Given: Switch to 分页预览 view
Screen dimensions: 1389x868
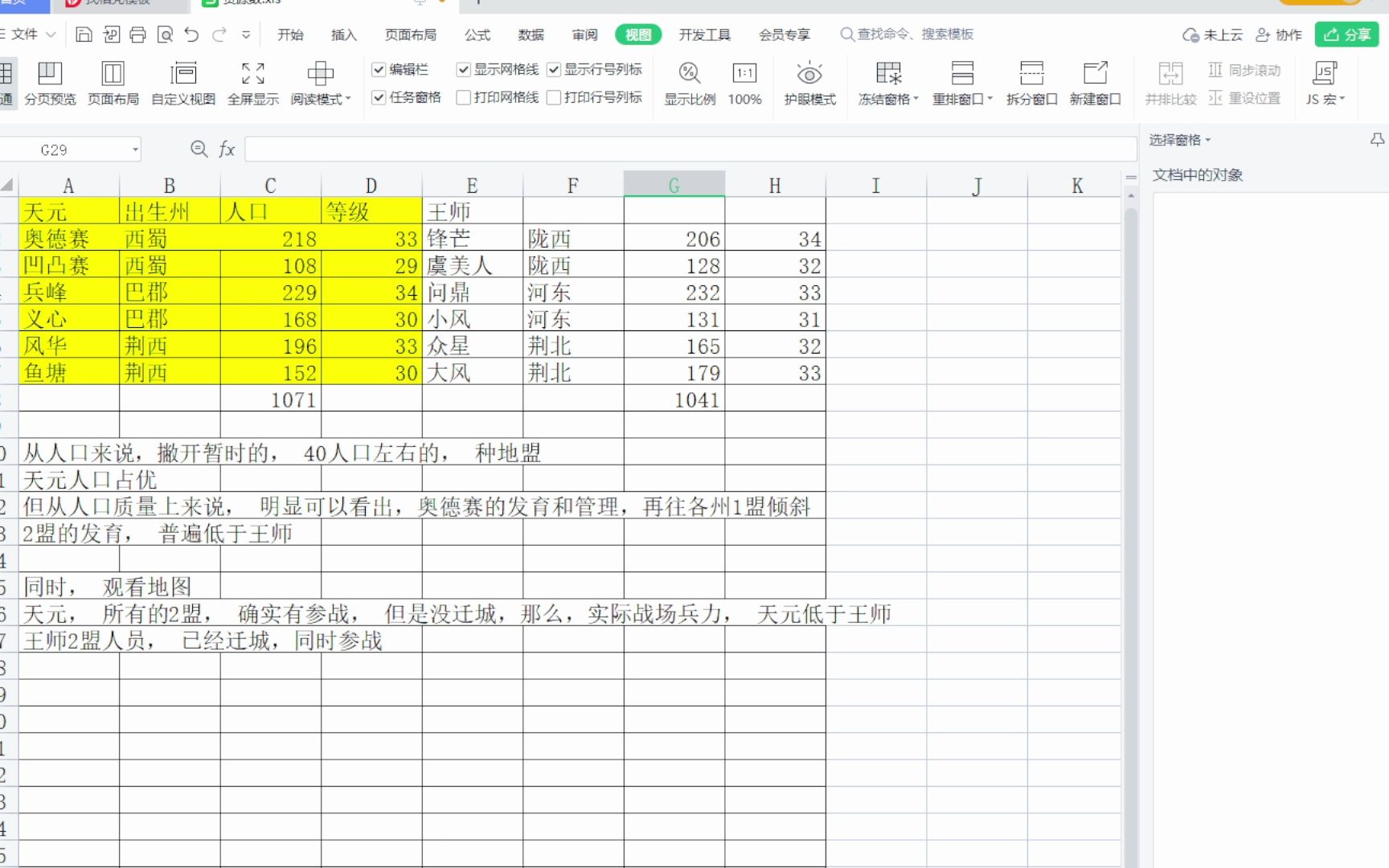Looking at the screenshot, I should 50,84.
